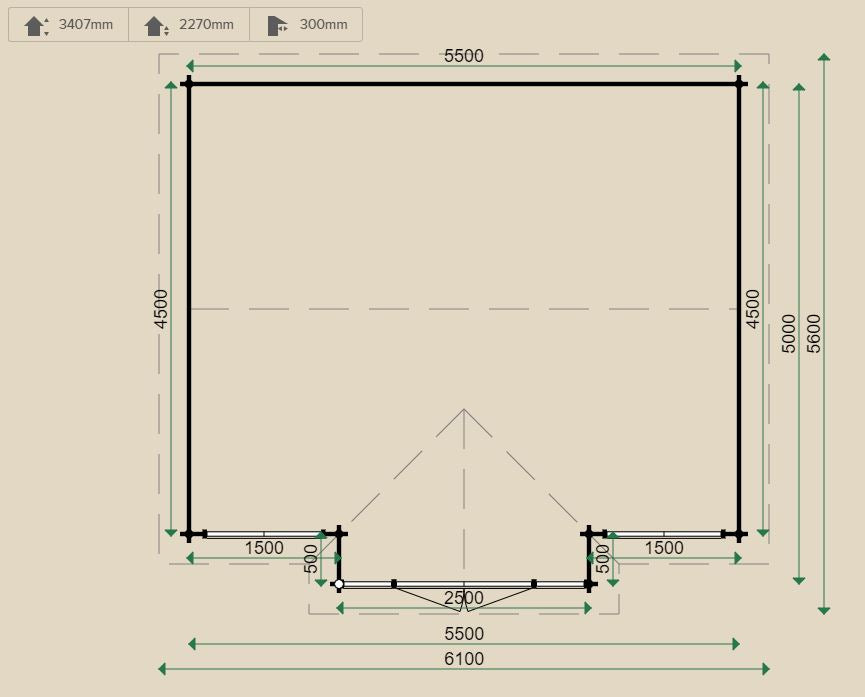Click the total ridge height house icon
The image size is (865, 697).
35,25
